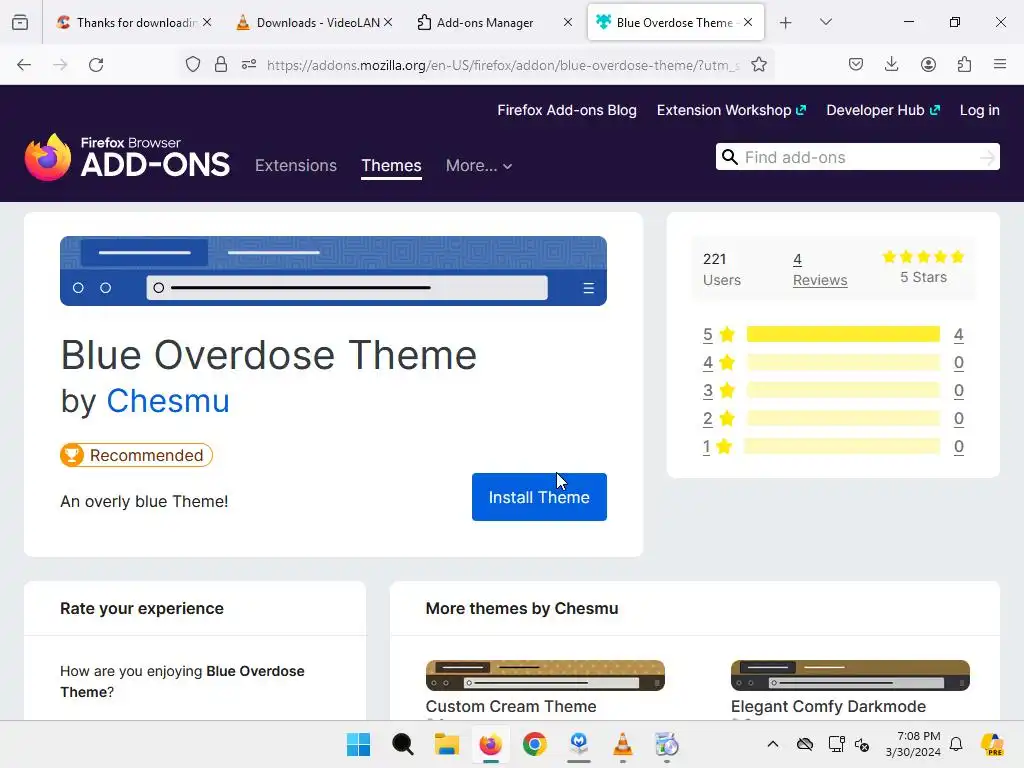Image resolution: width=1024 pixels, height=768 pixels.
Task: Focus the Find add-ons search field
Action: click(857, 157)
